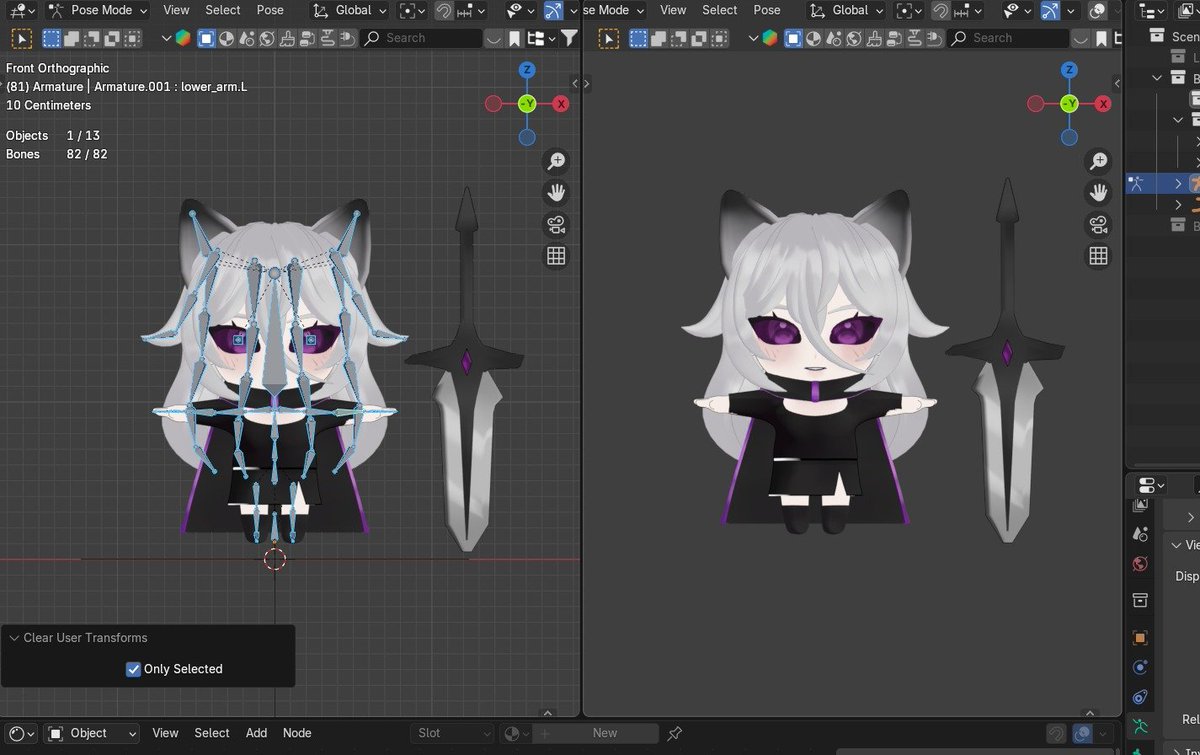Open Pose menu in right viewport header
This screenshot has height=755, width=1200.
click(x=767, y=10)
